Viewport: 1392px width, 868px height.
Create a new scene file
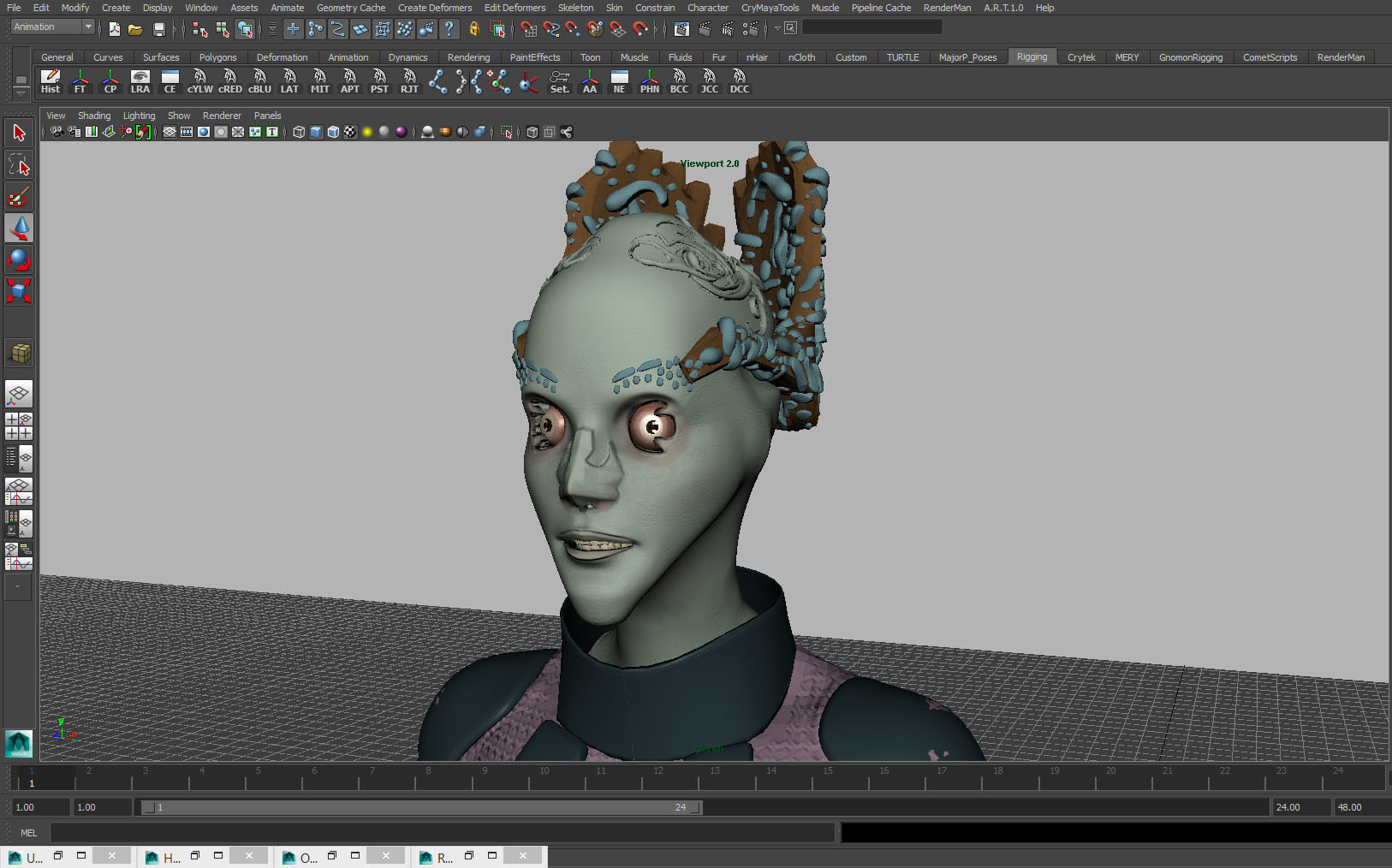[x=115, y=29]
